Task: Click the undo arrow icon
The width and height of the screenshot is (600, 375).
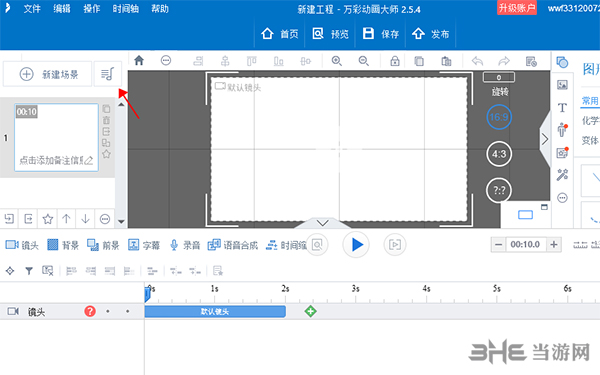Action: (477, 61)
